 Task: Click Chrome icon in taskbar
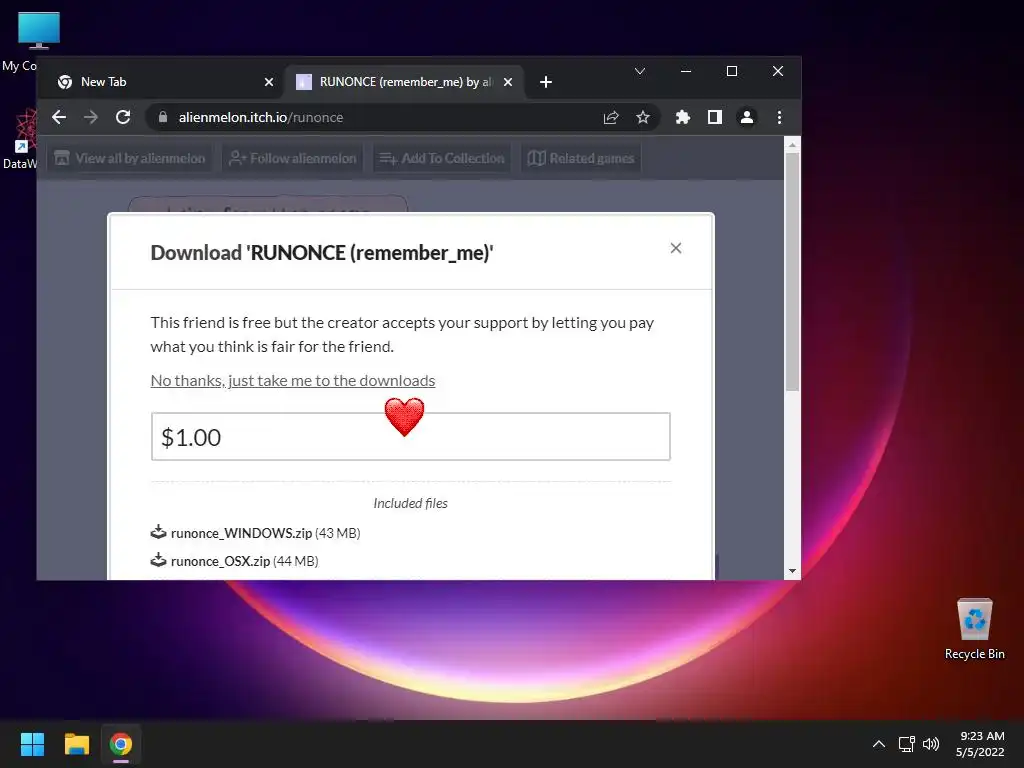coord(121,744)
